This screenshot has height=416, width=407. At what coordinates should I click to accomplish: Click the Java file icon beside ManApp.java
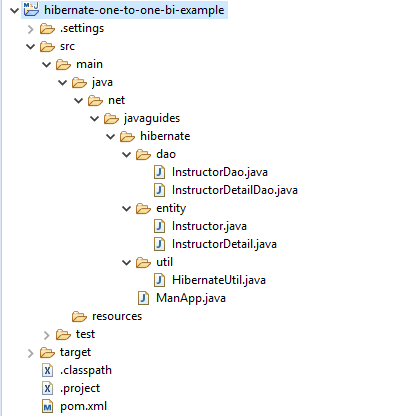point(143,298)
